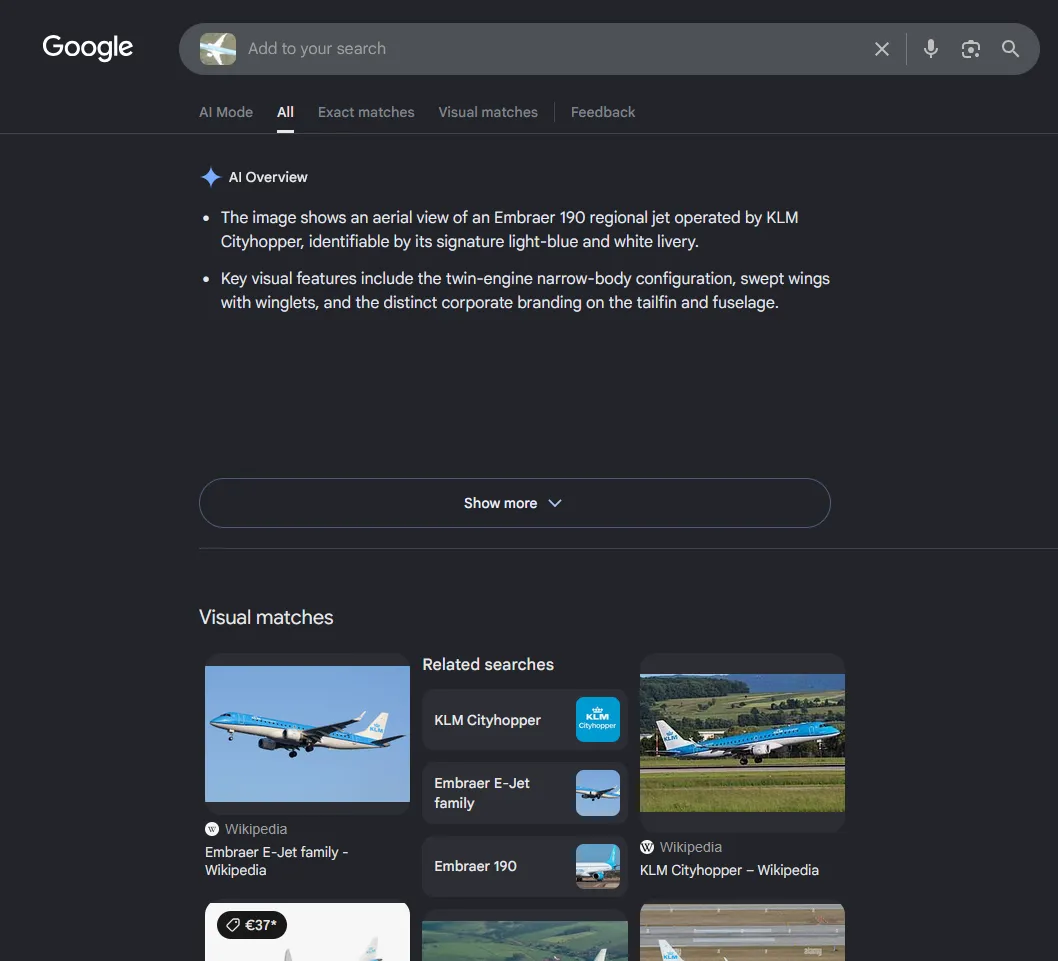Open the green landscape result image below Embraer 190
Screen dimensions: 1058x961
[524, 941]
